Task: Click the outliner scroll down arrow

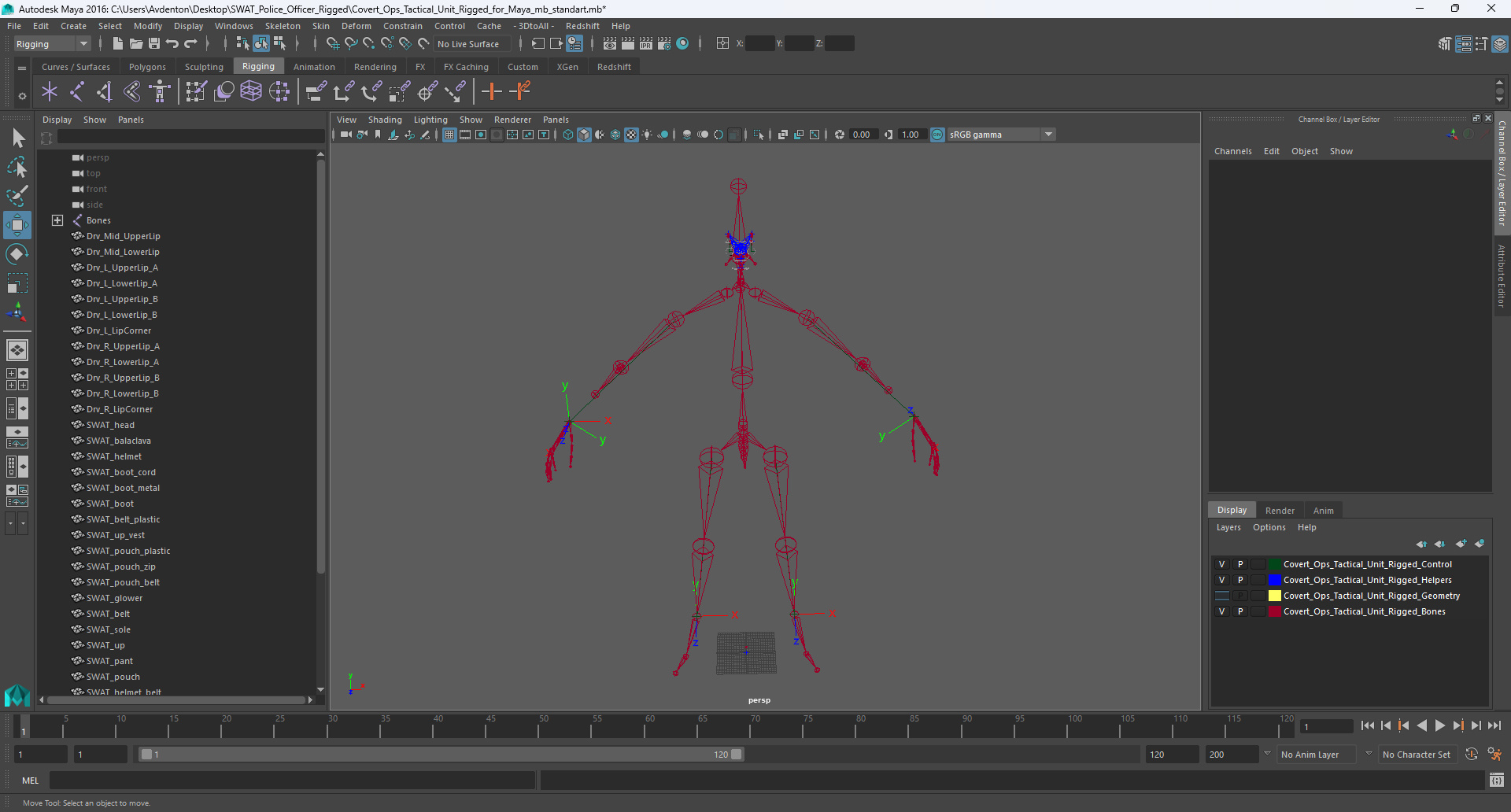Action: 320,689
